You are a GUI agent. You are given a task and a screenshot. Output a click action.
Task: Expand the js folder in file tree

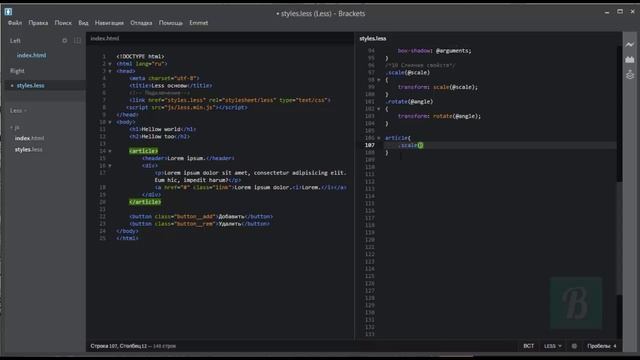click(15, 128)
